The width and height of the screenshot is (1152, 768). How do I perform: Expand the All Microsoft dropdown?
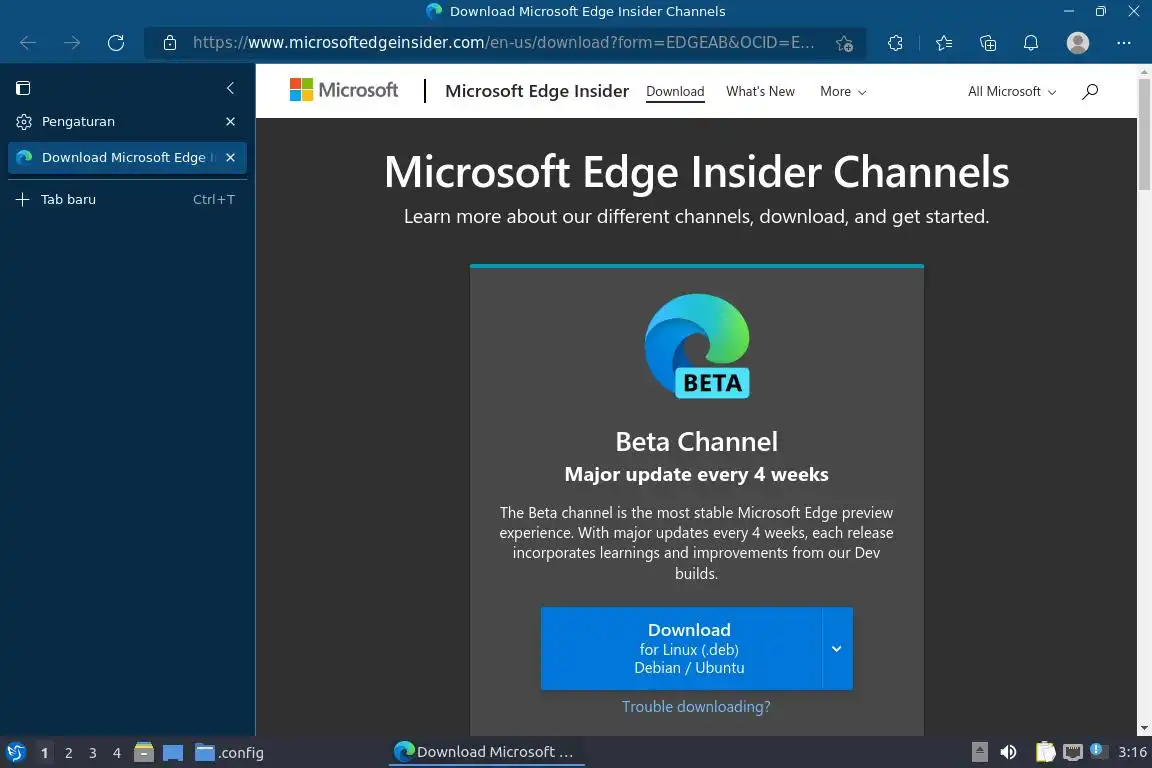click(1012, 91)
